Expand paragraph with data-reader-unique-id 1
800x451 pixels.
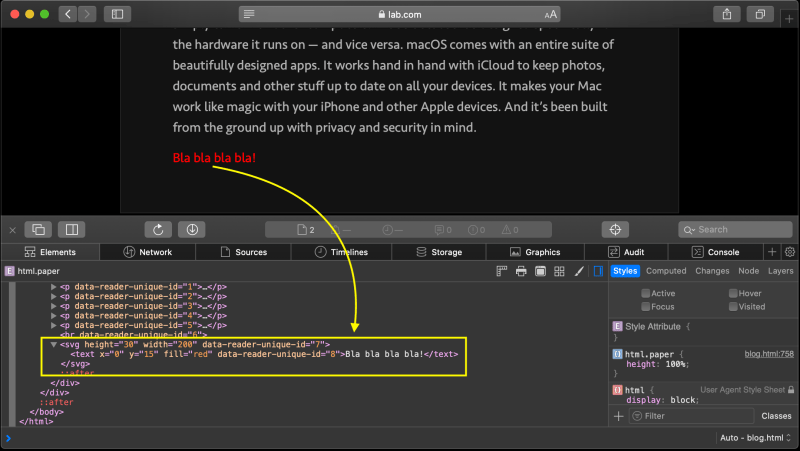click(54, 287)
